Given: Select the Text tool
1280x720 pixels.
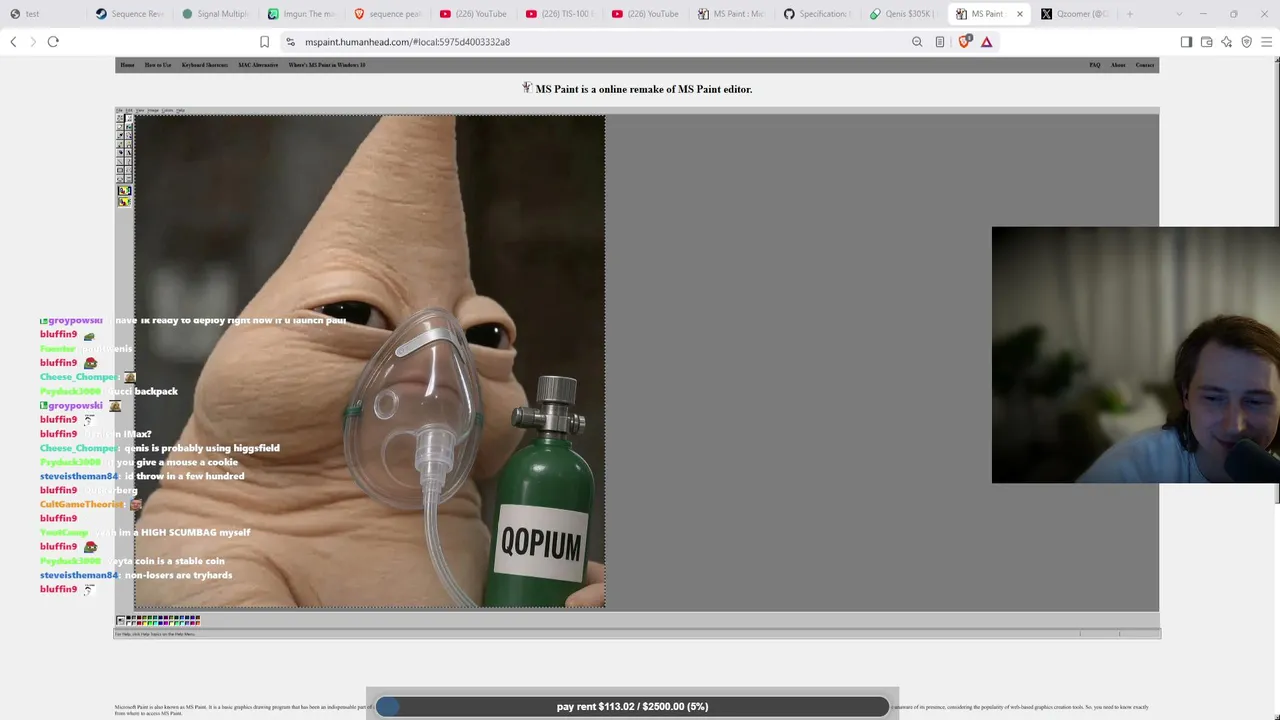Looking at the screenshot, I should click(129, 152).
